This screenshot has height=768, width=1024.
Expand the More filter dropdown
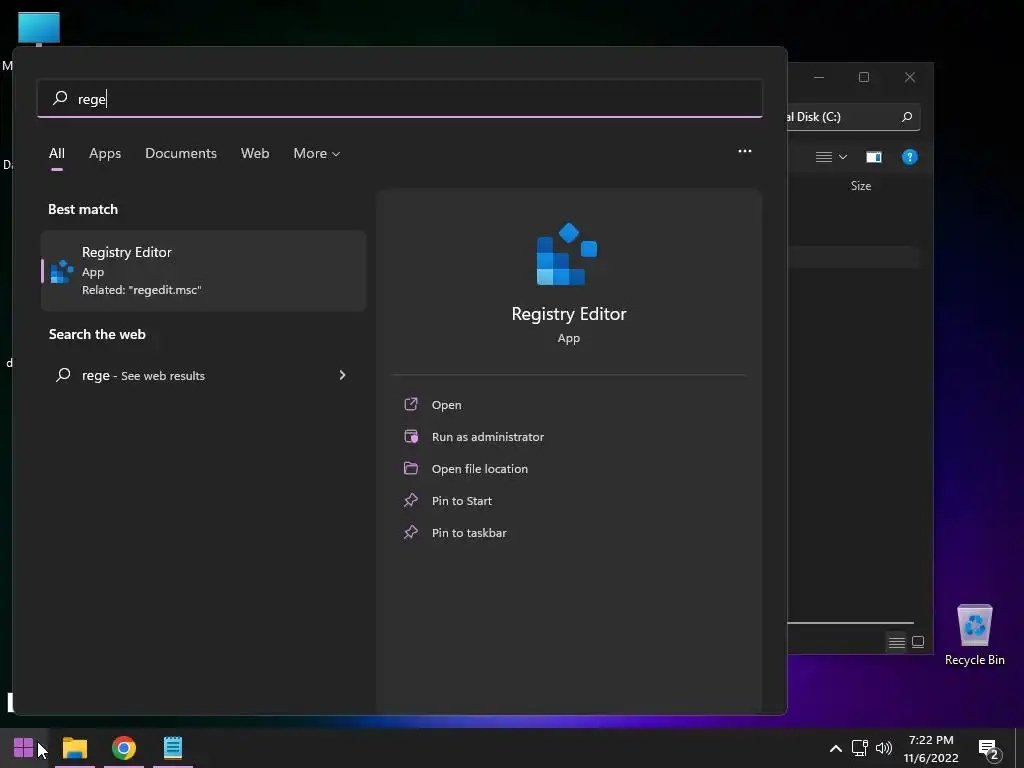pyautogui.click(x=316, y=153)
